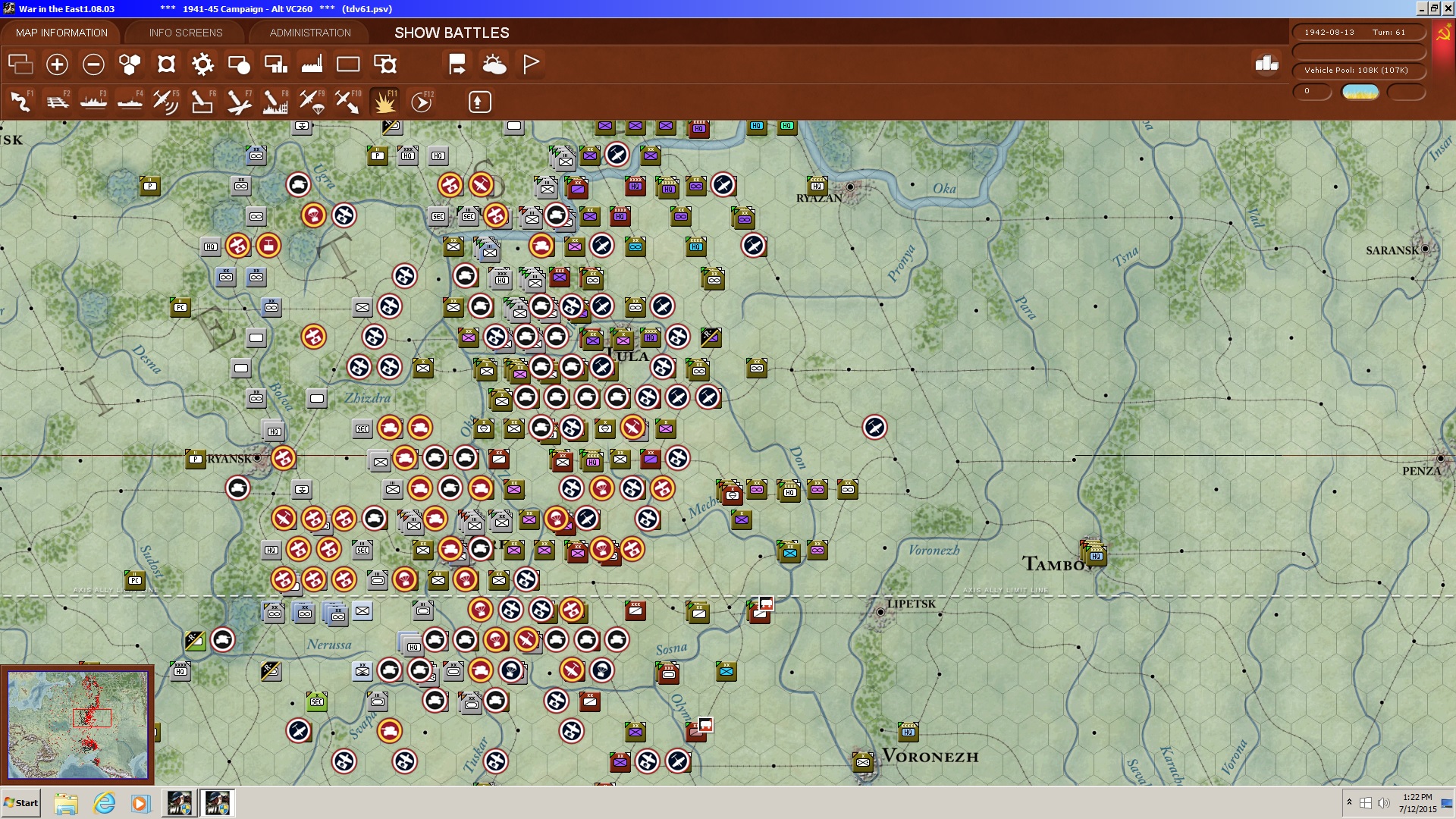Toggle the hex grid icon

(x=130, y=64)
